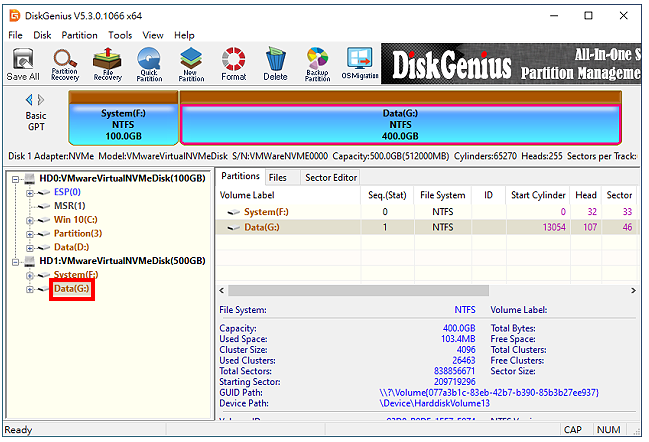
Task: Select HD1:VMwareVirtualNVMeDisk(500GB) tree entry
Action: point(123,261)
